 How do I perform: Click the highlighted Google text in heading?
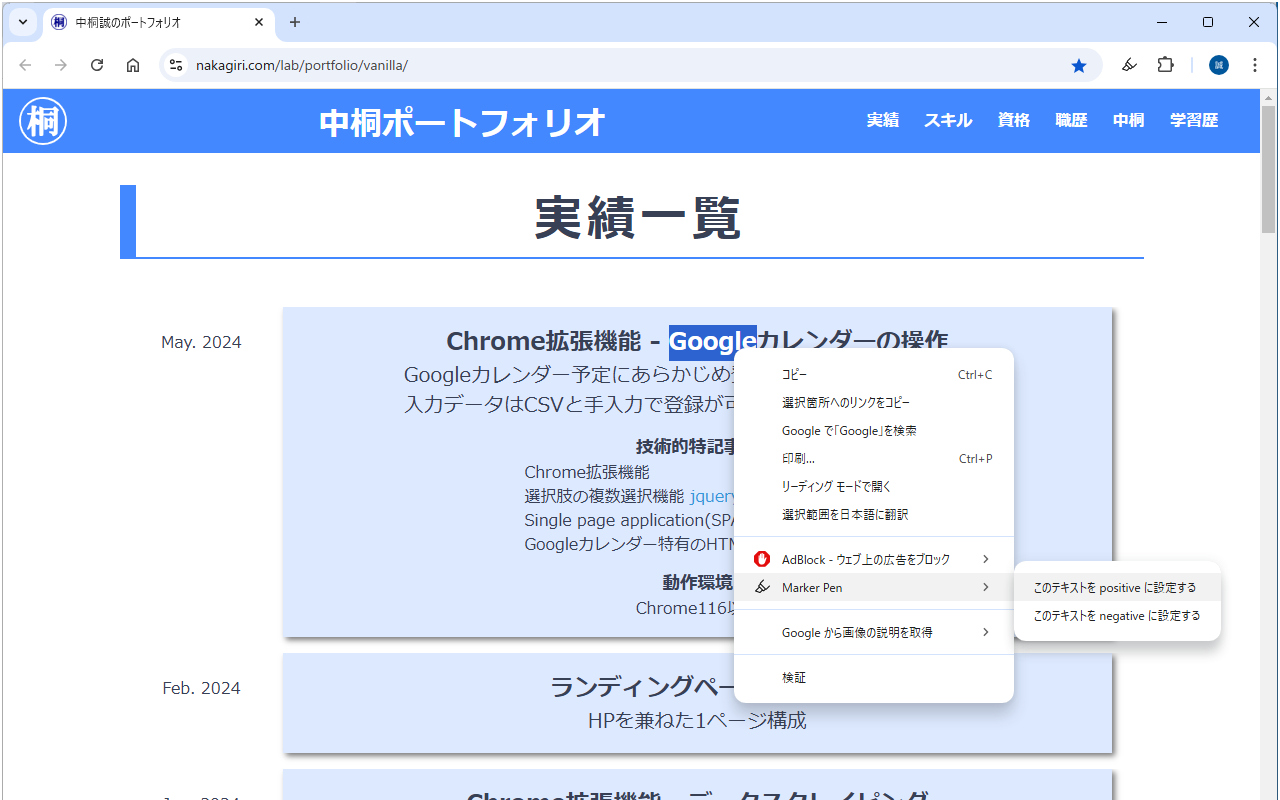712,341
